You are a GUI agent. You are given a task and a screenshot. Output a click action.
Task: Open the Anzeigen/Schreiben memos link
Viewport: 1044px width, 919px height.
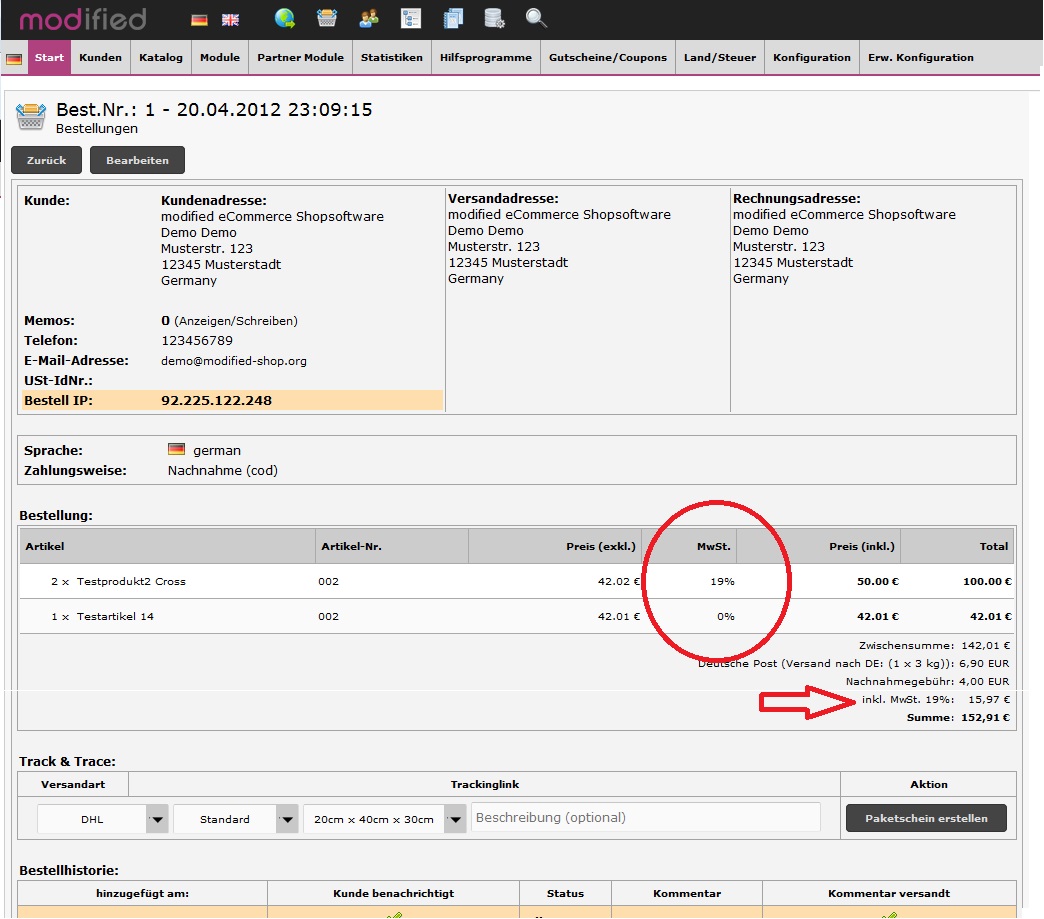tap(236, 322)
